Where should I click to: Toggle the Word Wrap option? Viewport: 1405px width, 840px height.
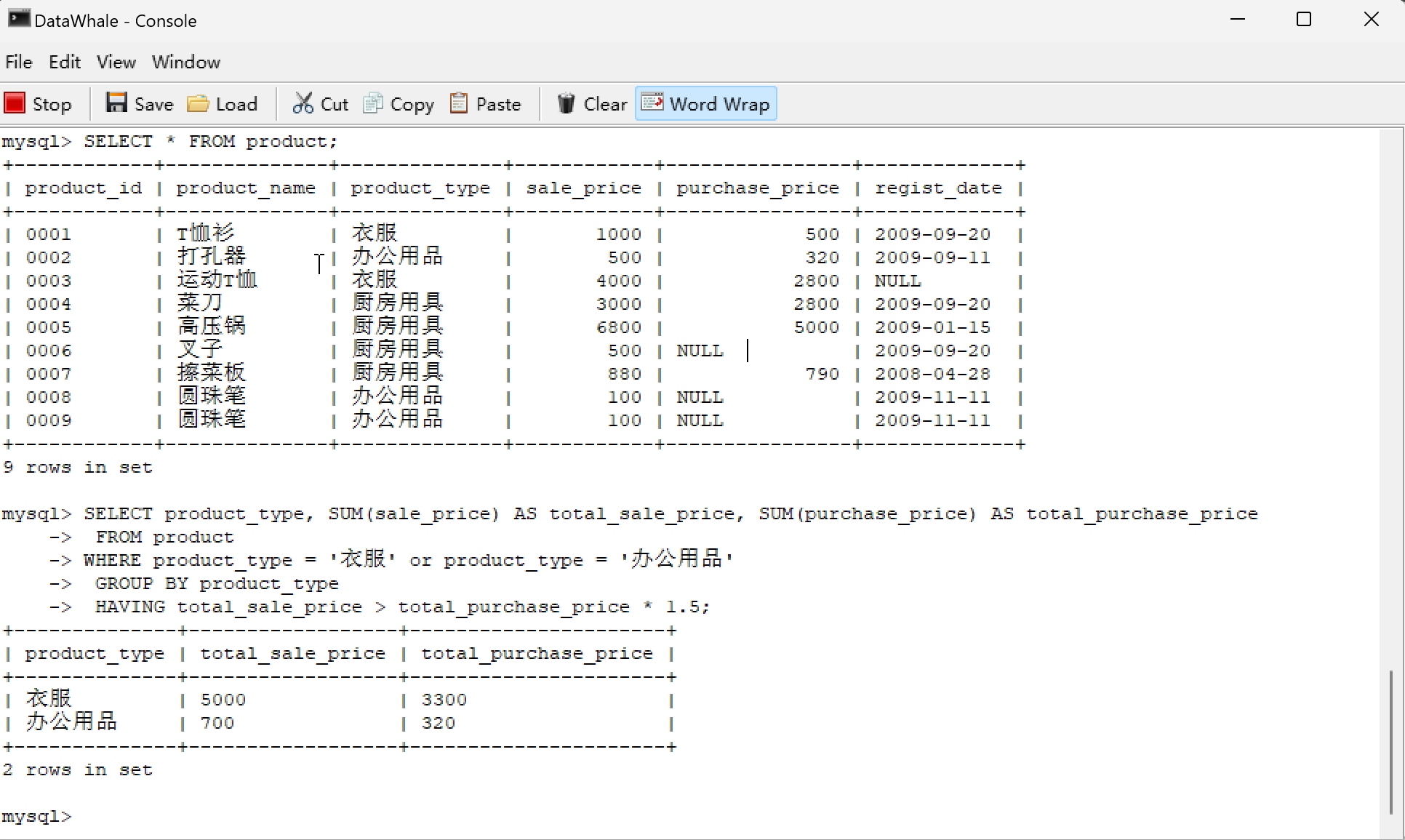point(706,103)
